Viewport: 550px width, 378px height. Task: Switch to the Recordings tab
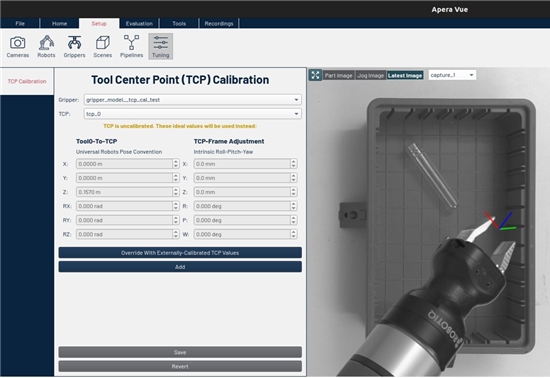(219, 23)
